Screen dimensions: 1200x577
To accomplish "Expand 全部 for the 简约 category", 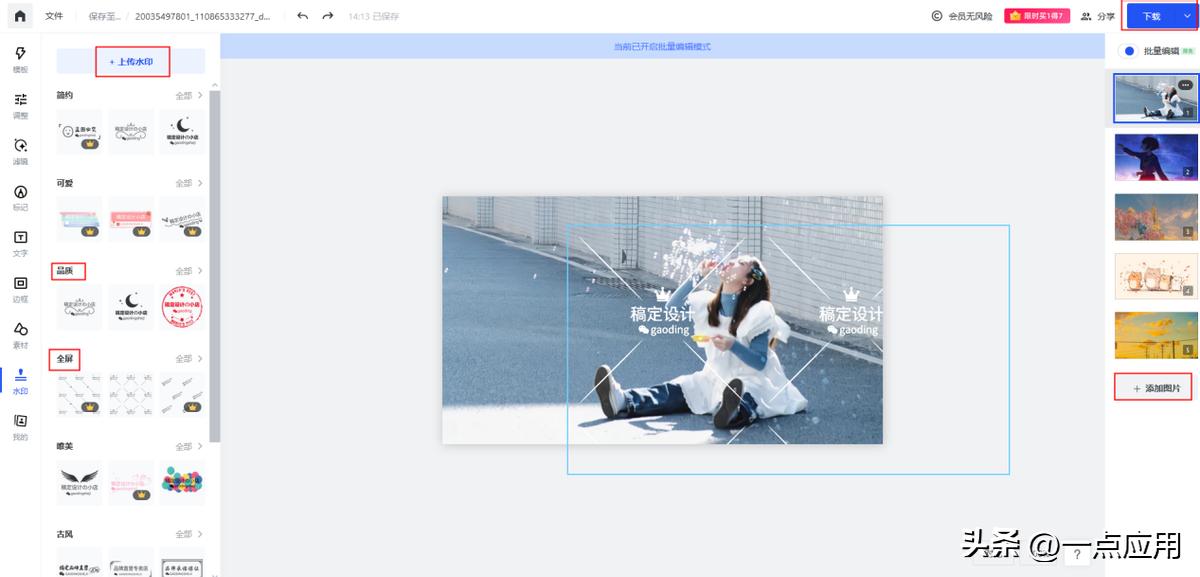I will point(189,96).
